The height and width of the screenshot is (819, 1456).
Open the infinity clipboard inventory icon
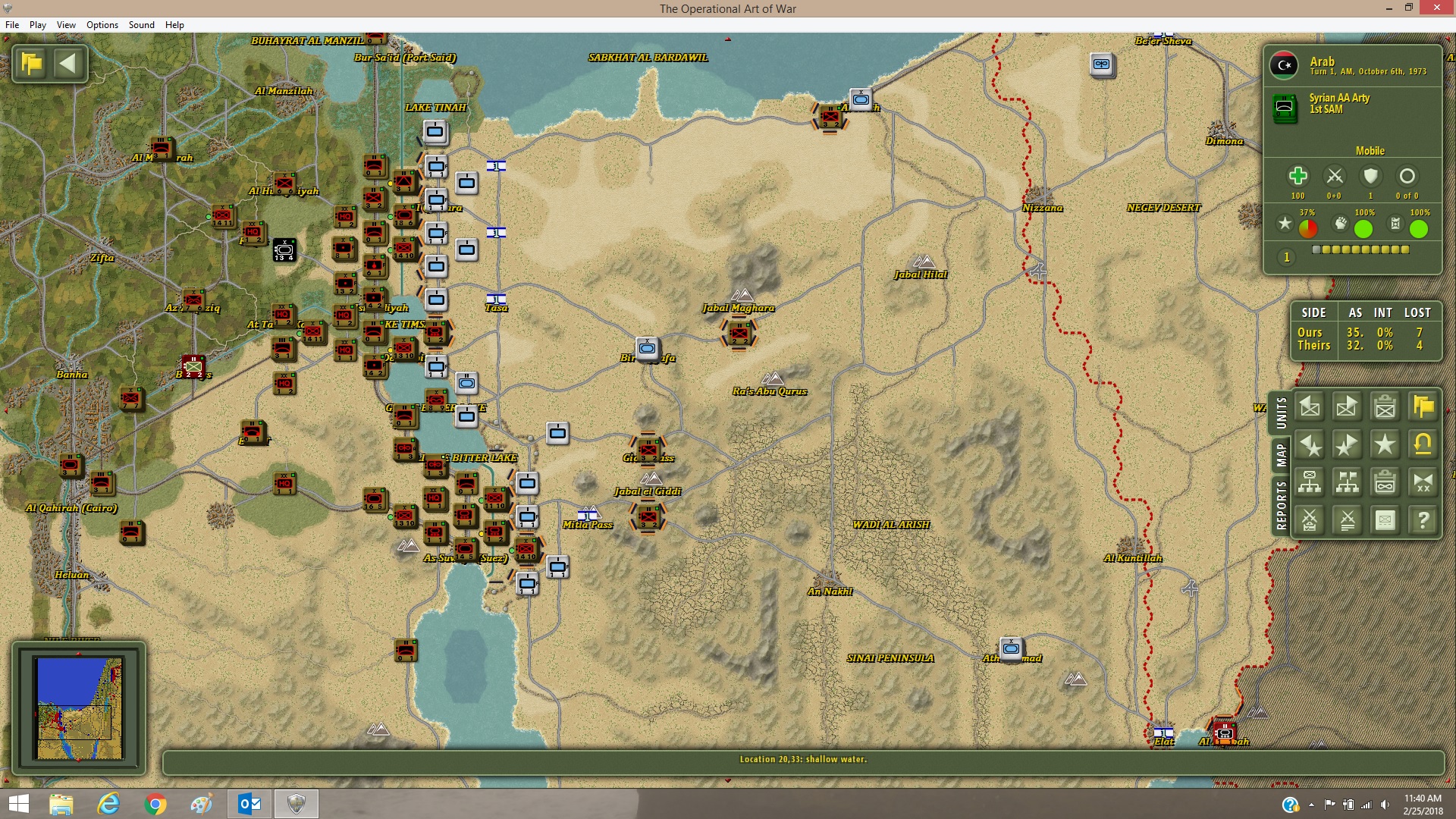[1385, 482]
